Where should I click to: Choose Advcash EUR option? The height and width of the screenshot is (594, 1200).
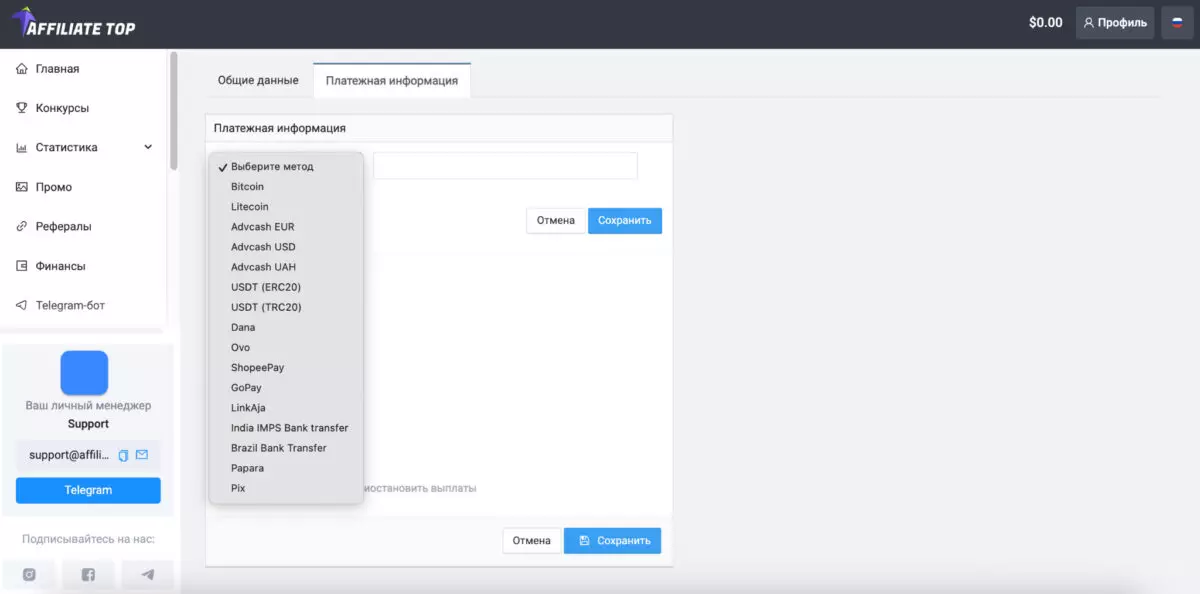coord(285,227)
